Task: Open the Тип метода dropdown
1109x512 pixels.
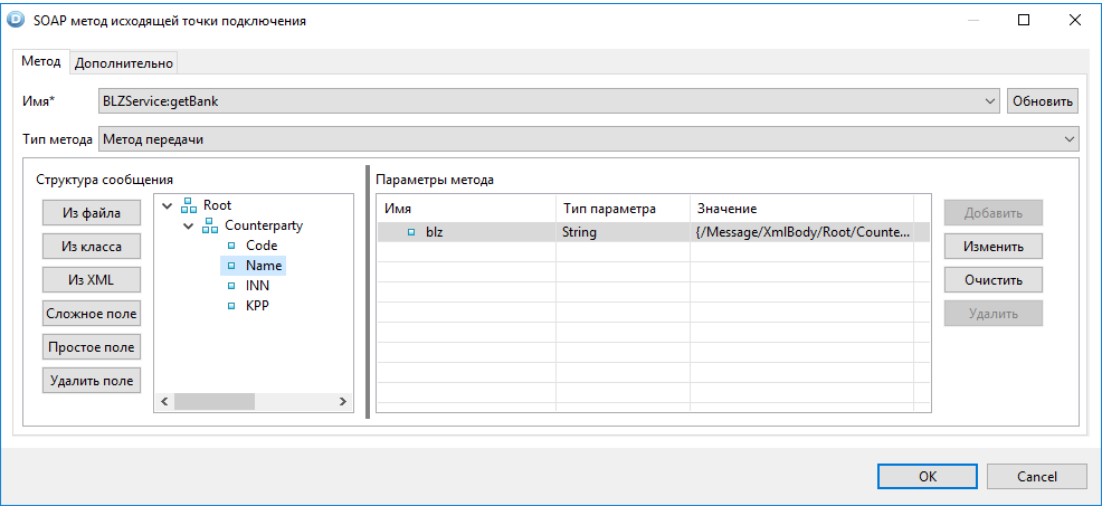Action: [x=1069, y=139]
